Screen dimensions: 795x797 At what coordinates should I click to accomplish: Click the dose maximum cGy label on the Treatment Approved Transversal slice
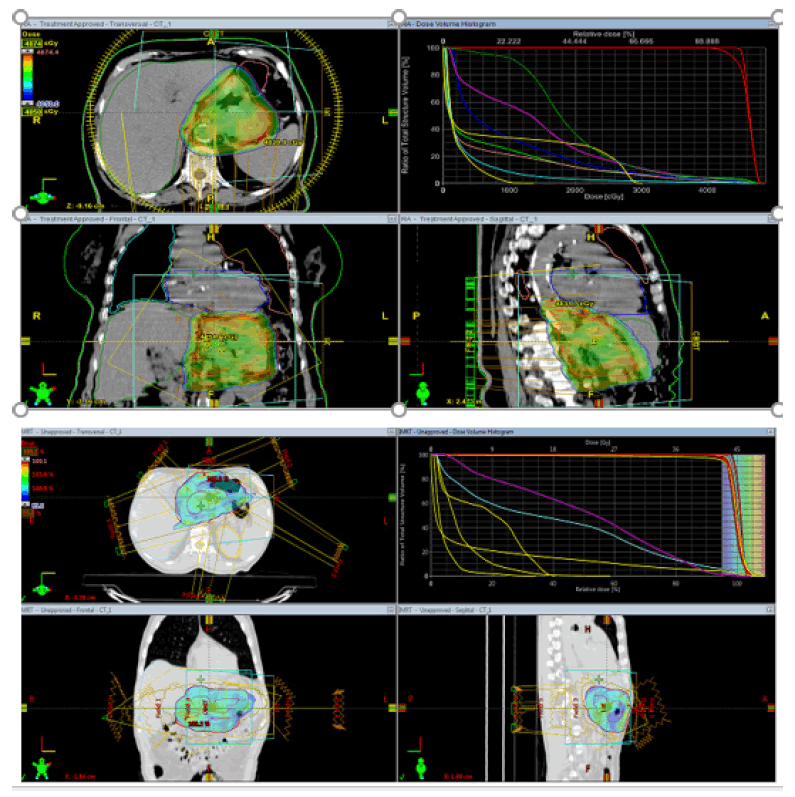pos(283,143)
